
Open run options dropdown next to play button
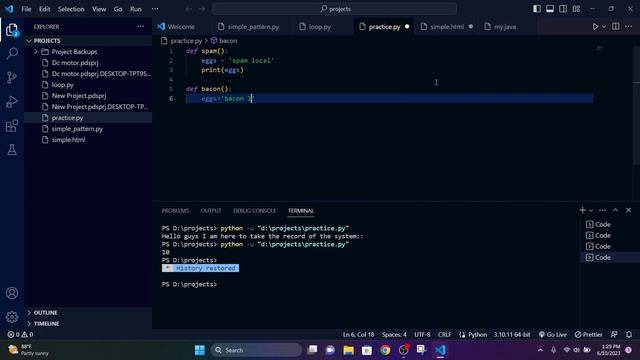pyautogui.click(x=604, y=27)
